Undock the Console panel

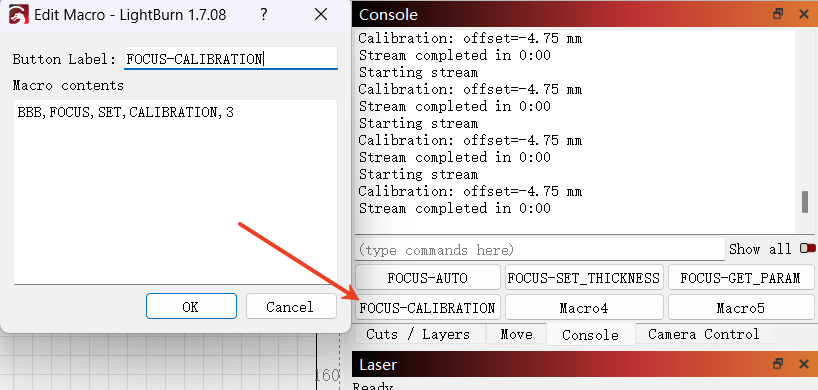click(778, 14)
